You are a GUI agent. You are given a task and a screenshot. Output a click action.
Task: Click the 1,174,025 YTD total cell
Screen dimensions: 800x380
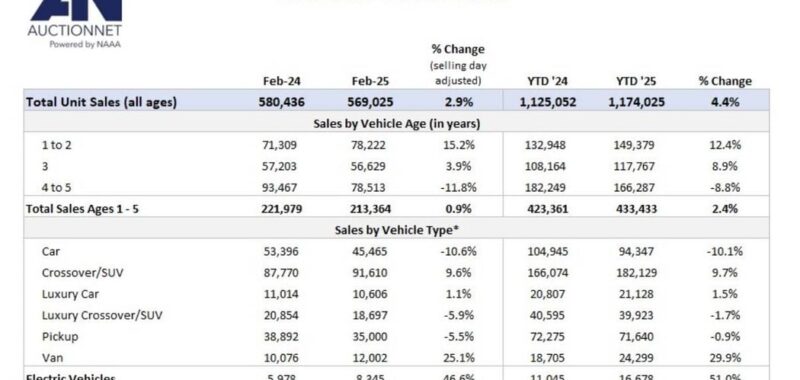coord(636,102)
